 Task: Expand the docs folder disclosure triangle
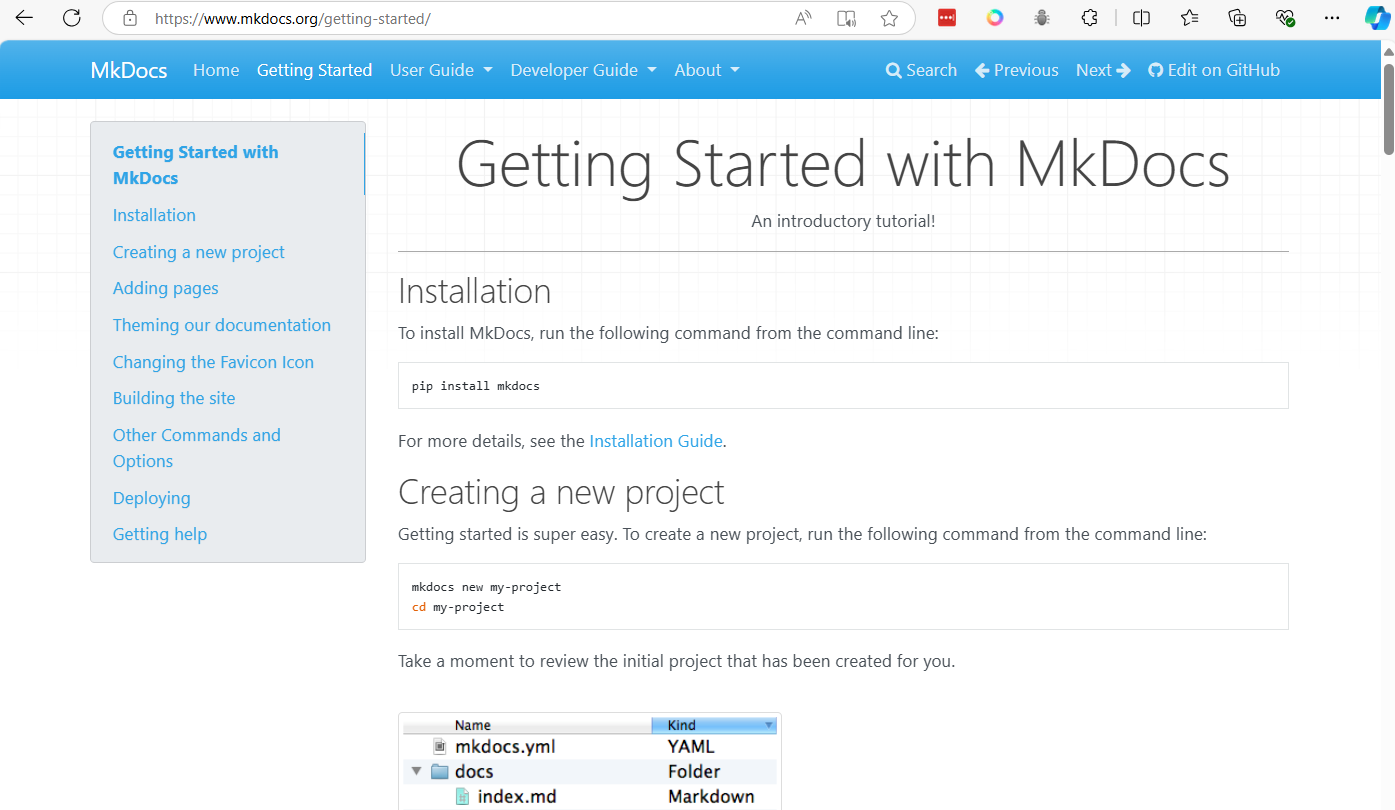(x=416, y=772)
